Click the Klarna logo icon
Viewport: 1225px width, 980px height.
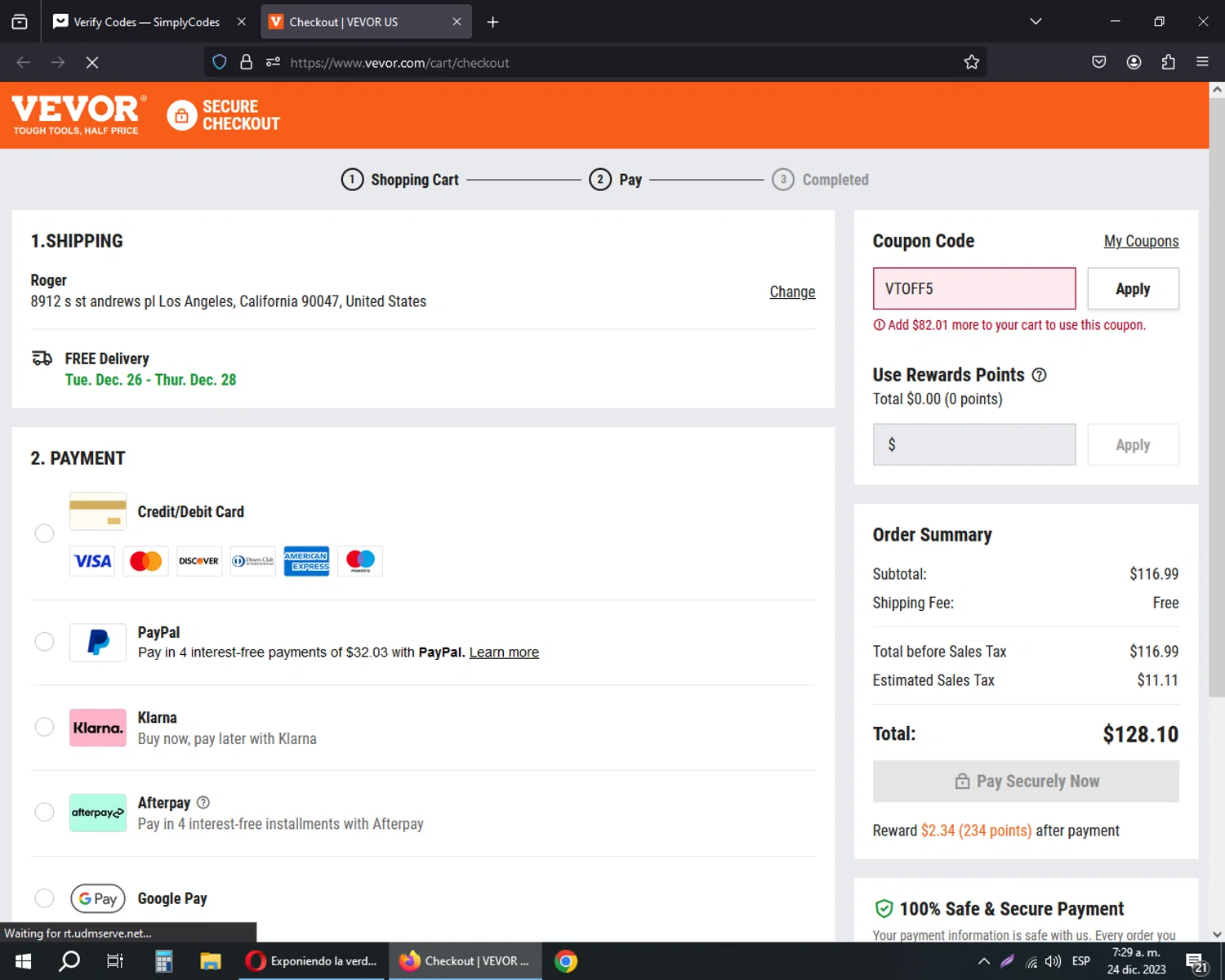click(x=98, y=728)
